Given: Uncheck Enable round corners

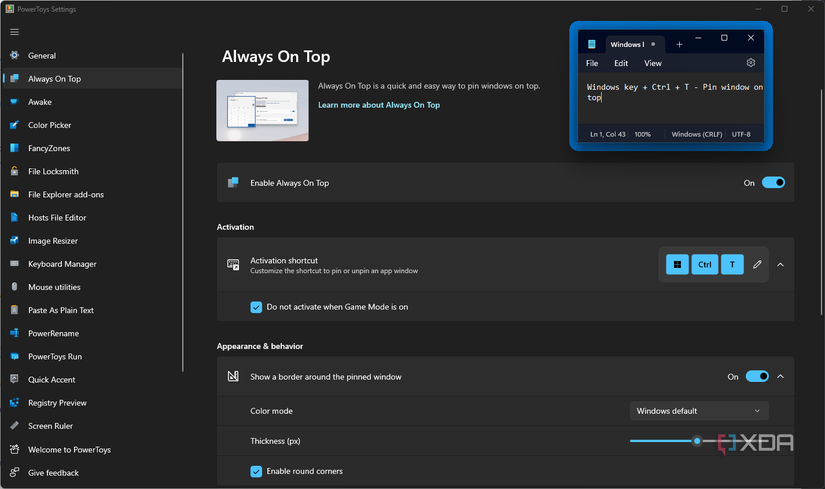Looking at the screenshot, I should pos(256,471).
